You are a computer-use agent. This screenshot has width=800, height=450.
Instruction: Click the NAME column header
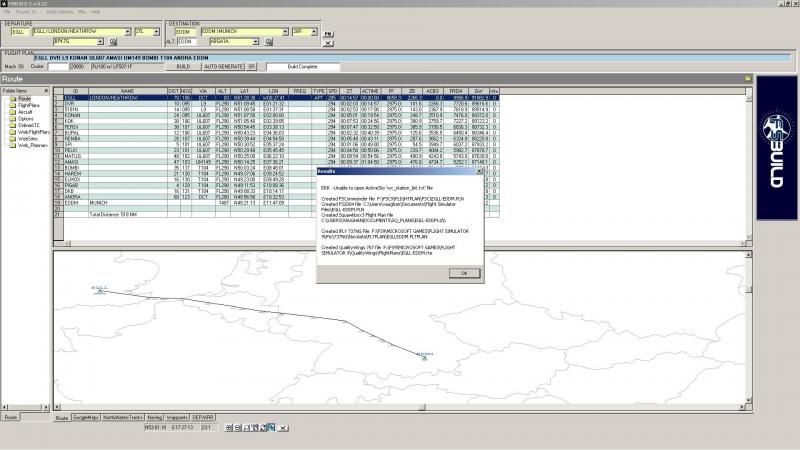point(128,91)
